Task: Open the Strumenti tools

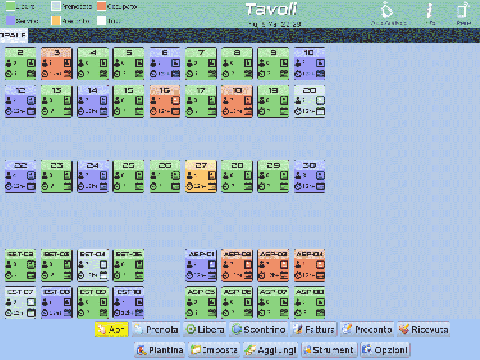Action: click(x=329, y=350)
